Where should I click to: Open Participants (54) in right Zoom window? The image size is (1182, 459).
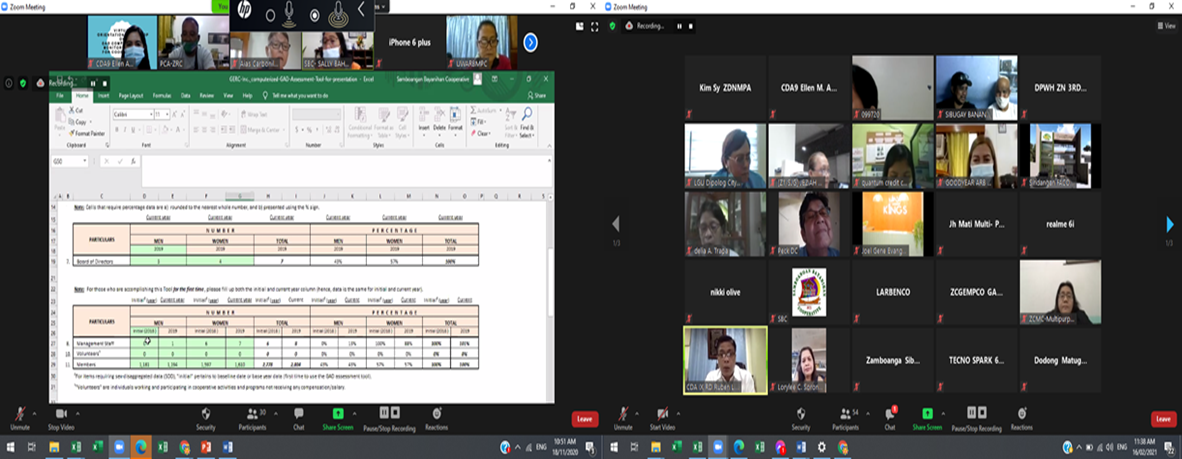click(x=845, y=418)
